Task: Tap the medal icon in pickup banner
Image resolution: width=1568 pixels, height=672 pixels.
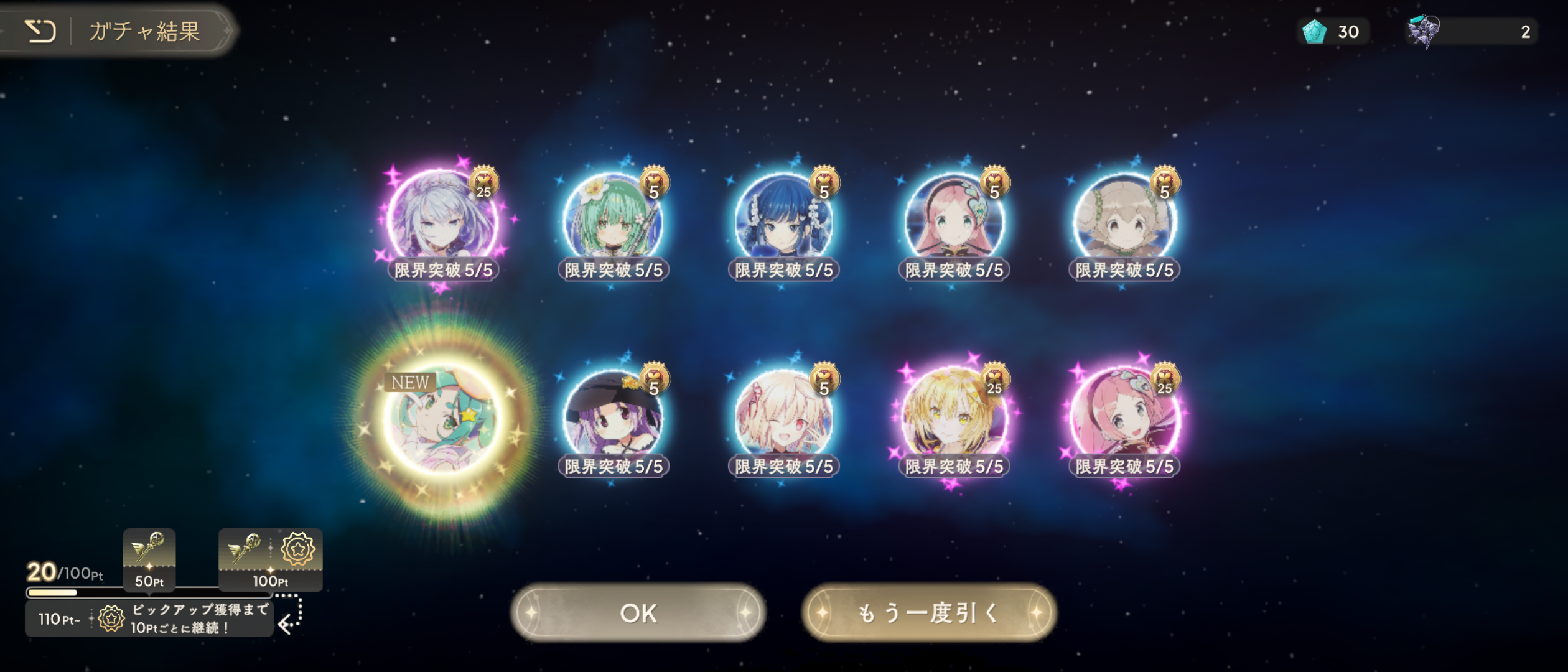Action: [x=111, y=619]
